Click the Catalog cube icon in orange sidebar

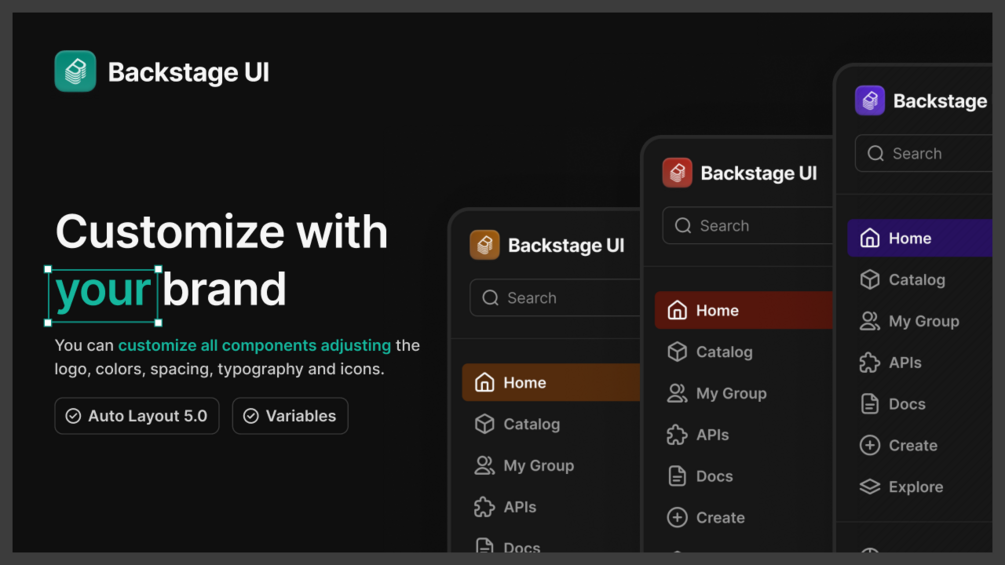tap(485, 424)
